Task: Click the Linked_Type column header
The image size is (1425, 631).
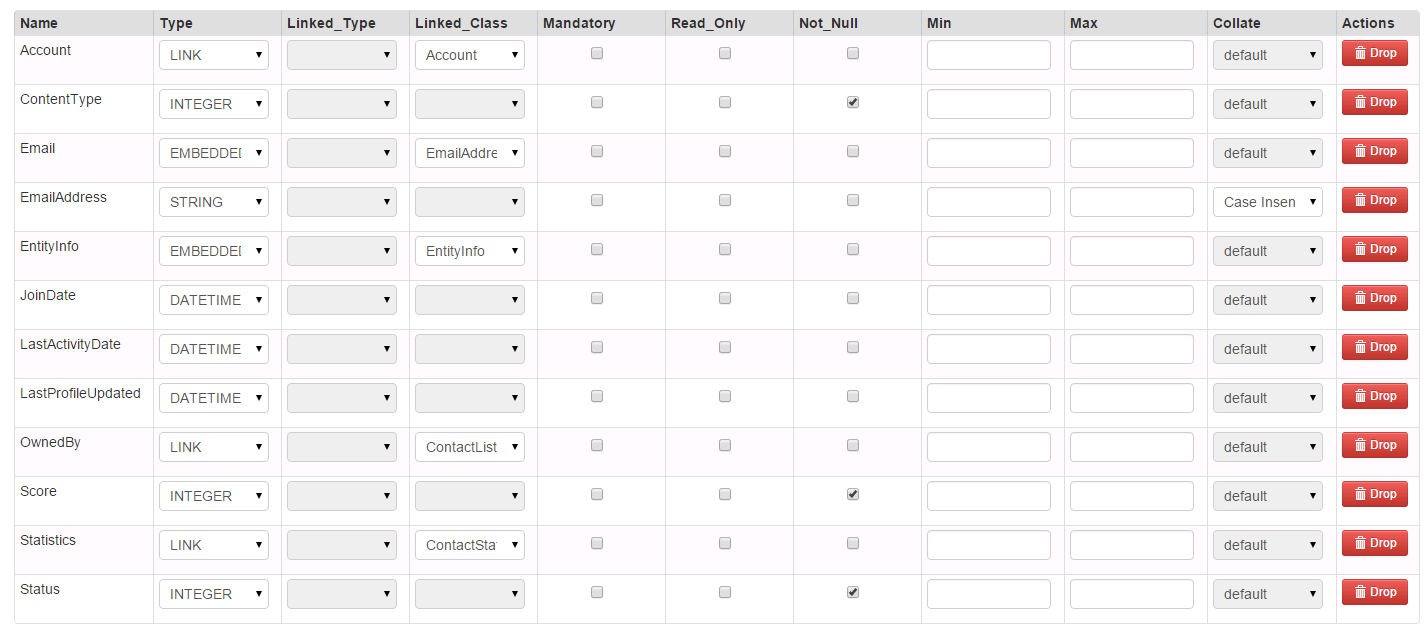Action: pyautogui.click(x=331, y=23)
